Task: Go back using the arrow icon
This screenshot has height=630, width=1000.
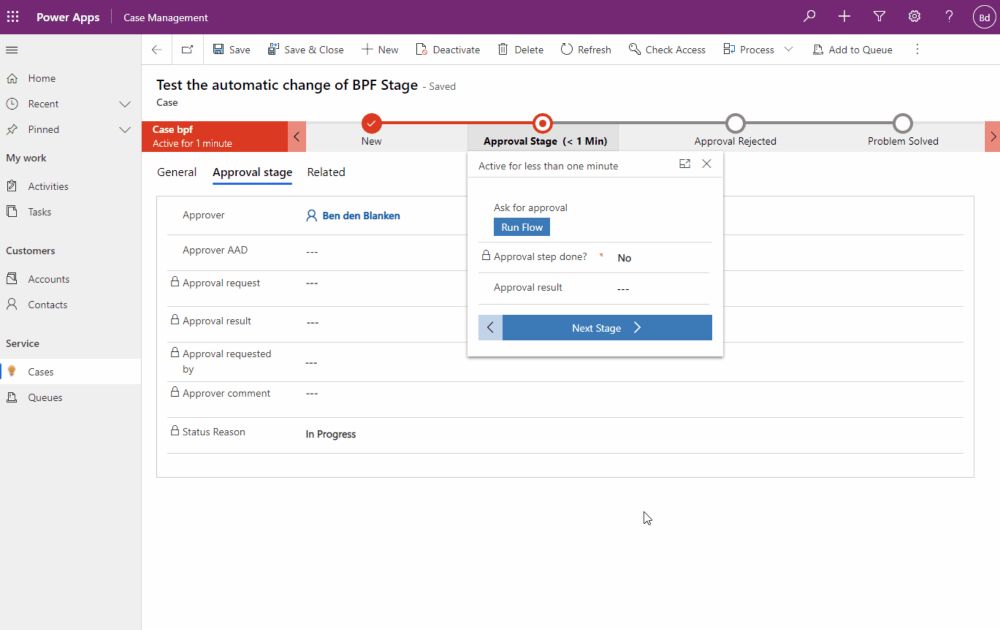Action: click(x=157, y=50)
